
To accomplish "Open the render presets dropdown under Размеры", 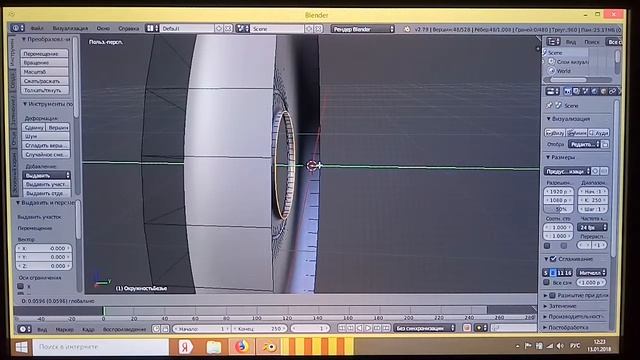I will pos(567,171).
